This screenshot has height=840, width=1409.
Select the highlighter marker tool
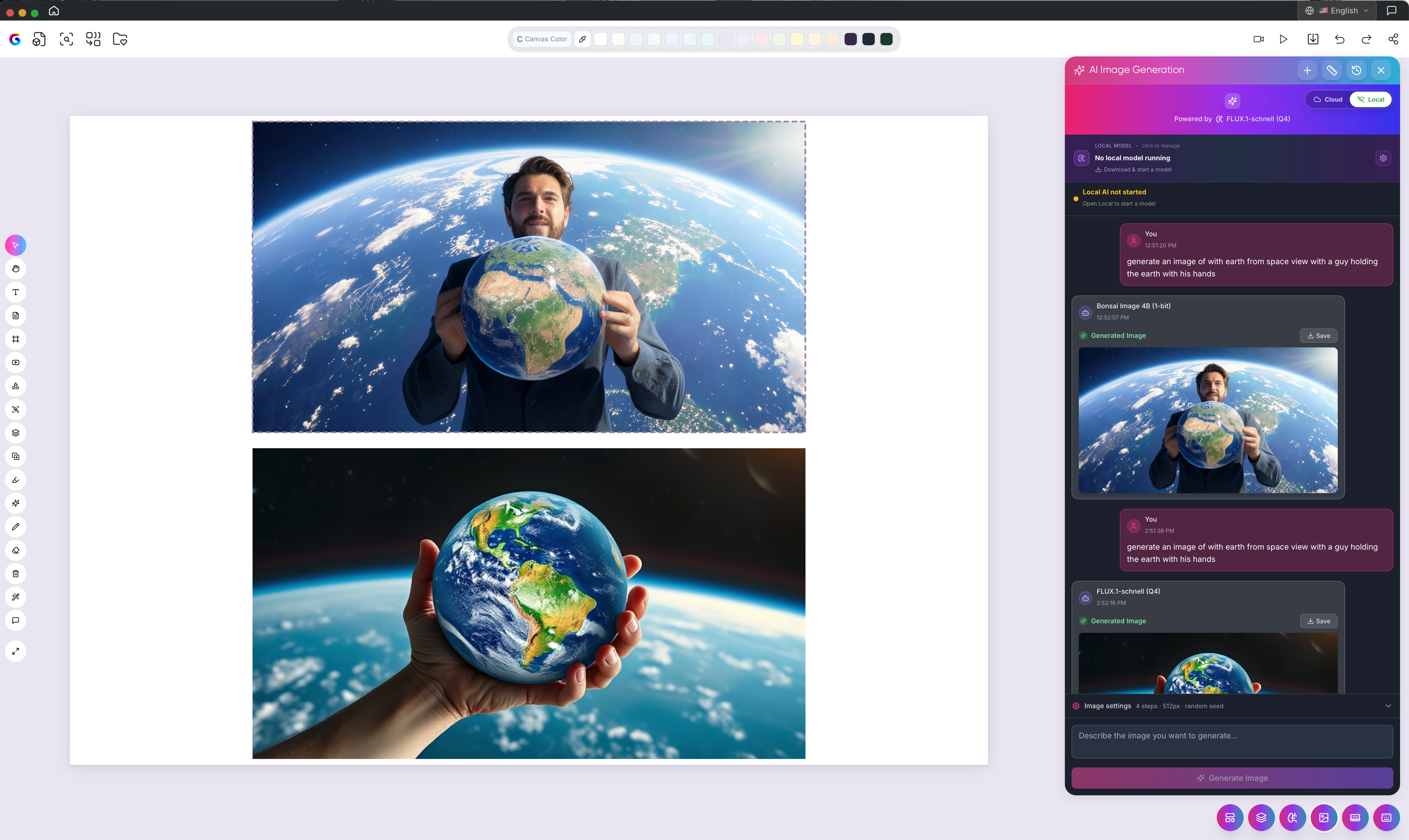tap(16, 480)
